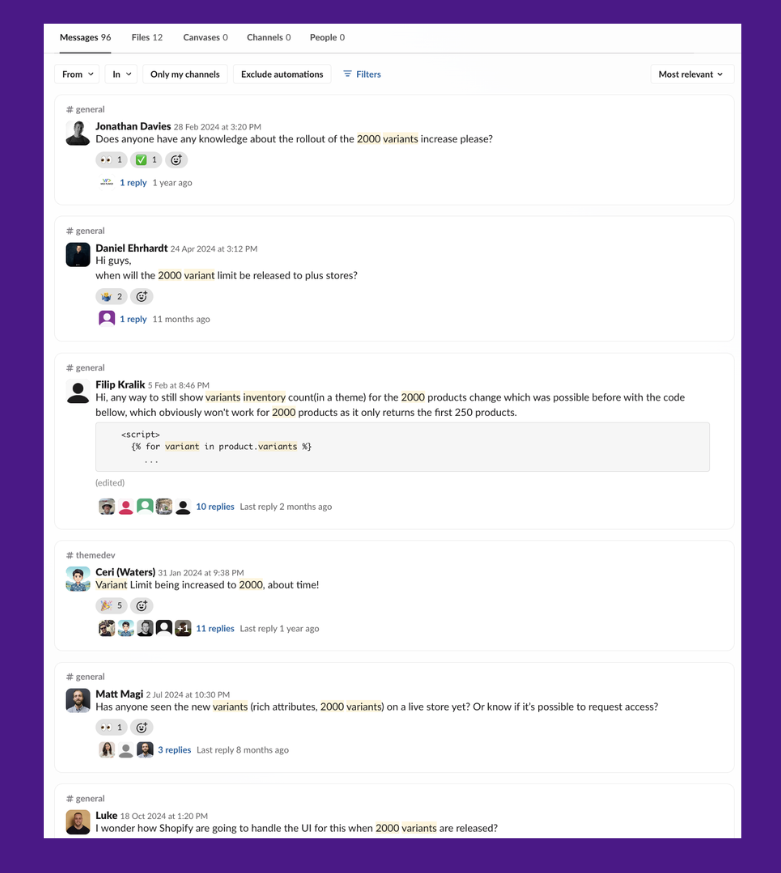Open the From filter dropdown
The width and height of the screenshot is (781, 873).
point(77,74)
